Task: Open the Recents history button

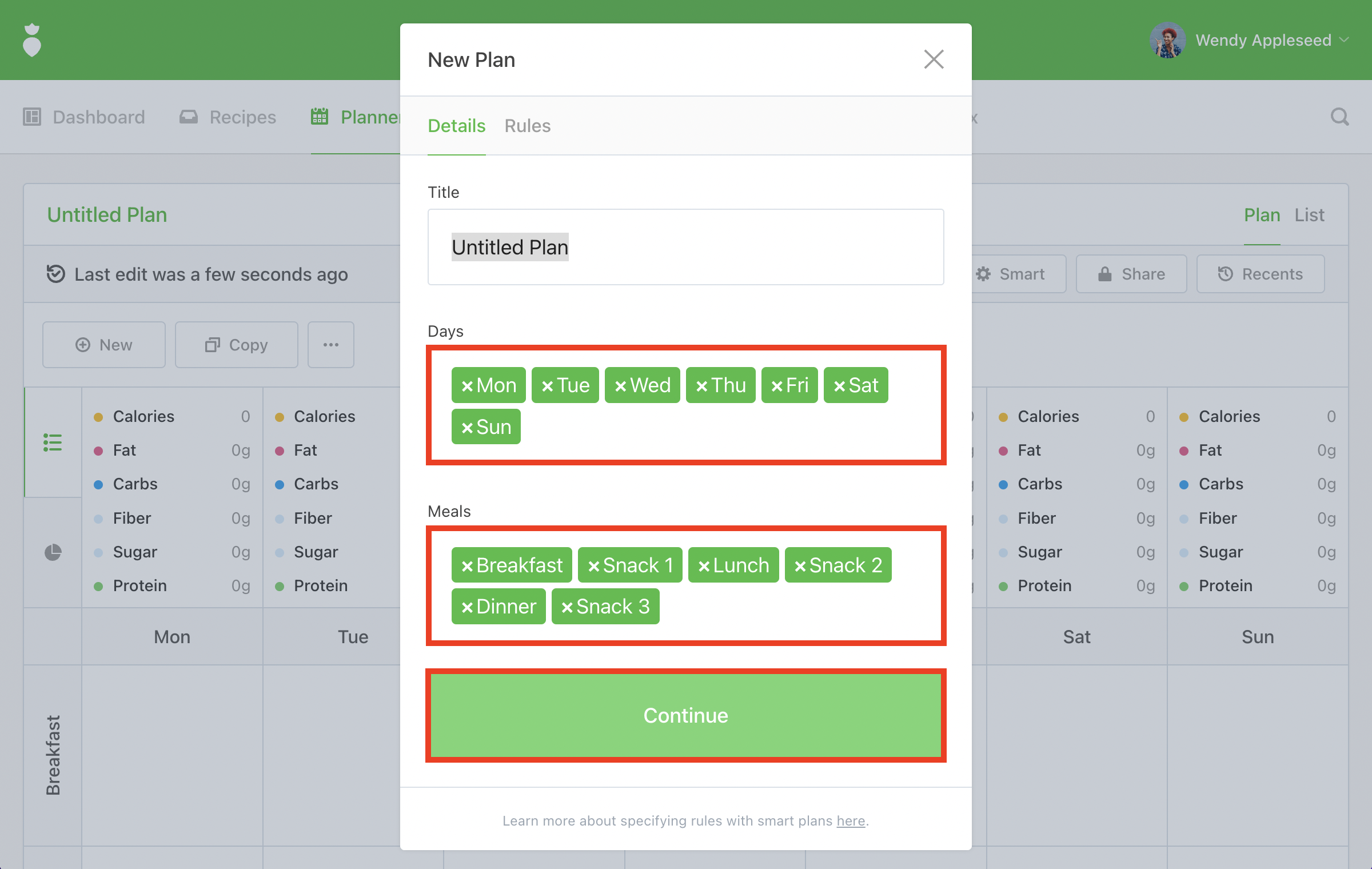Action: (x=1260, y=274)
